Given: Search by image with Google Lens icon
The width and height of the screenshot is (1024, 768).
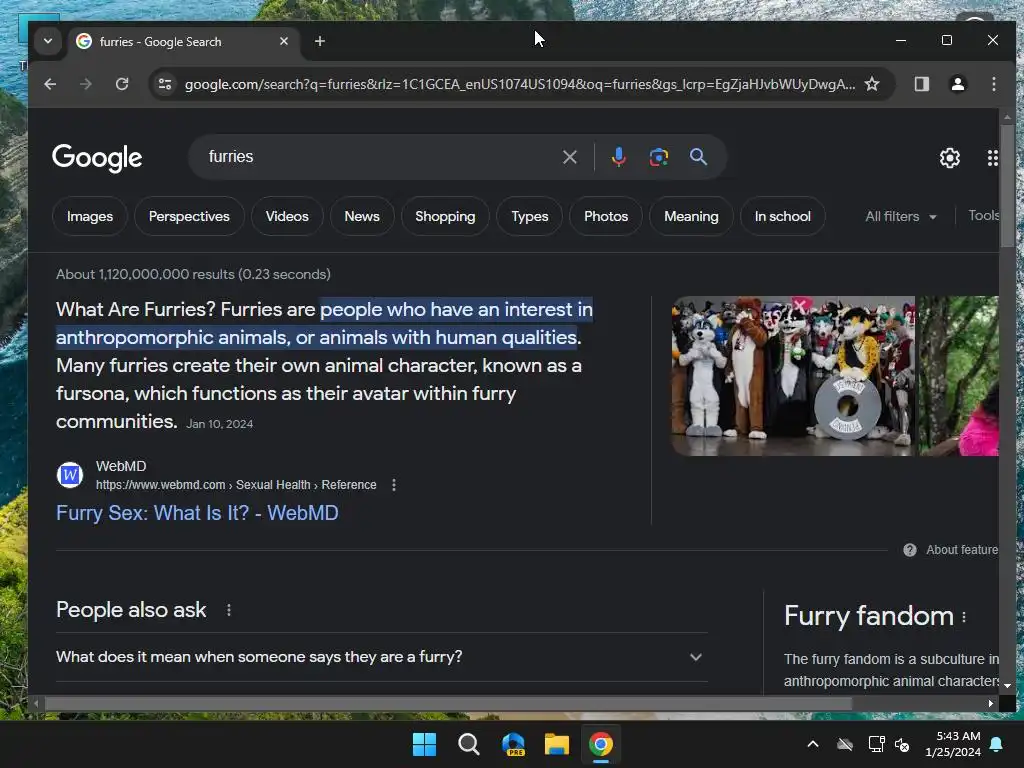Looking at the screenshot, I should click(x=658, y=157).
